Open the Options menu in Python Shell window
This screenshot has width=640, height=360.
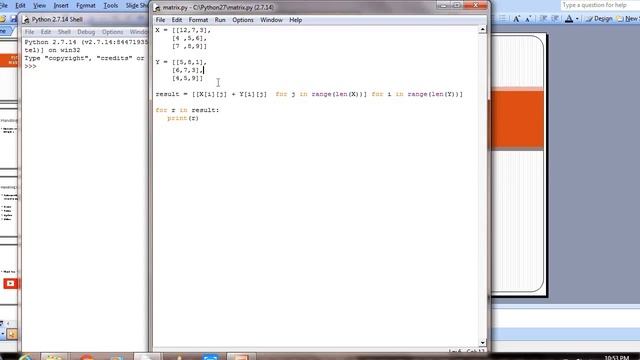pos(112,32)
